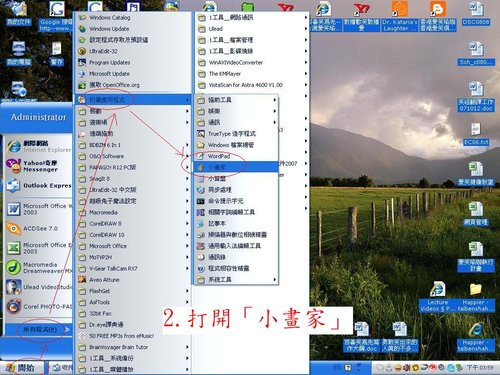
Task: Launch Ulead VideoStudio from the Start menu
Action: tap(39, 287)
